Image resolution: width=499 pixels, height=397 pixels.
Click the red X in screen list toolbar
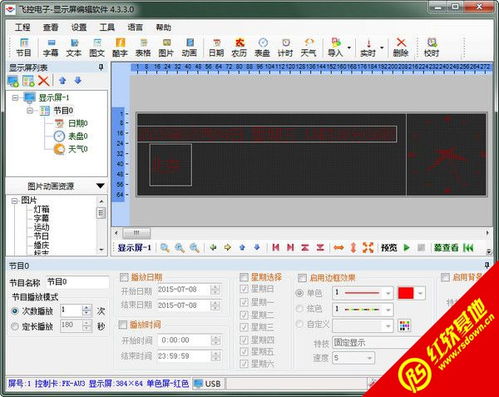pos(44,80)
